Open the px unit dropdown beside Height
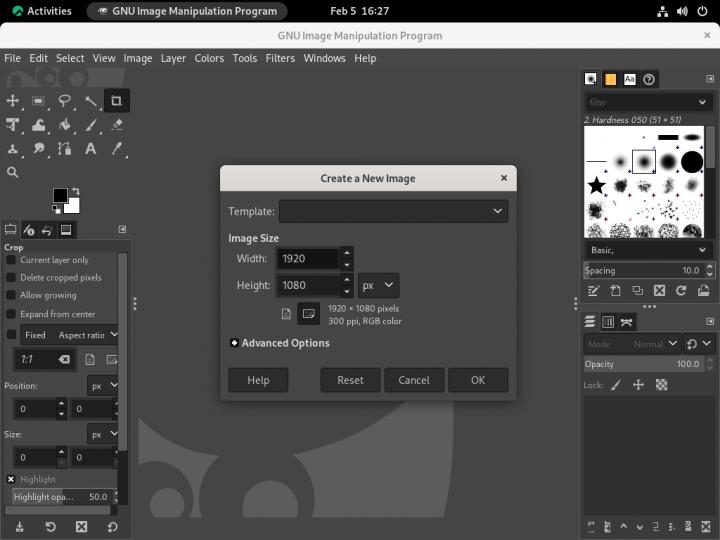This screenshot has height=540, width=720. click(x=378, y=285)
